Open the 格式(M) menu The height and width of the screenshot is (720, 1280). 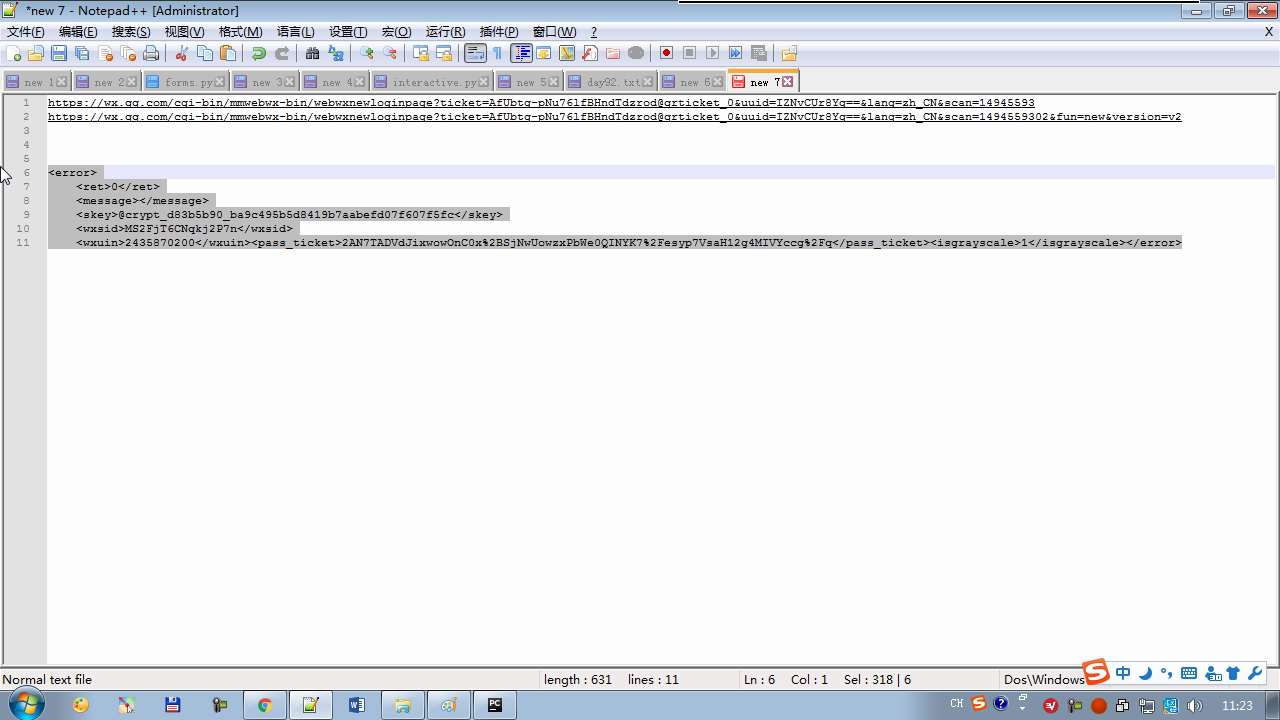[240, 32]
